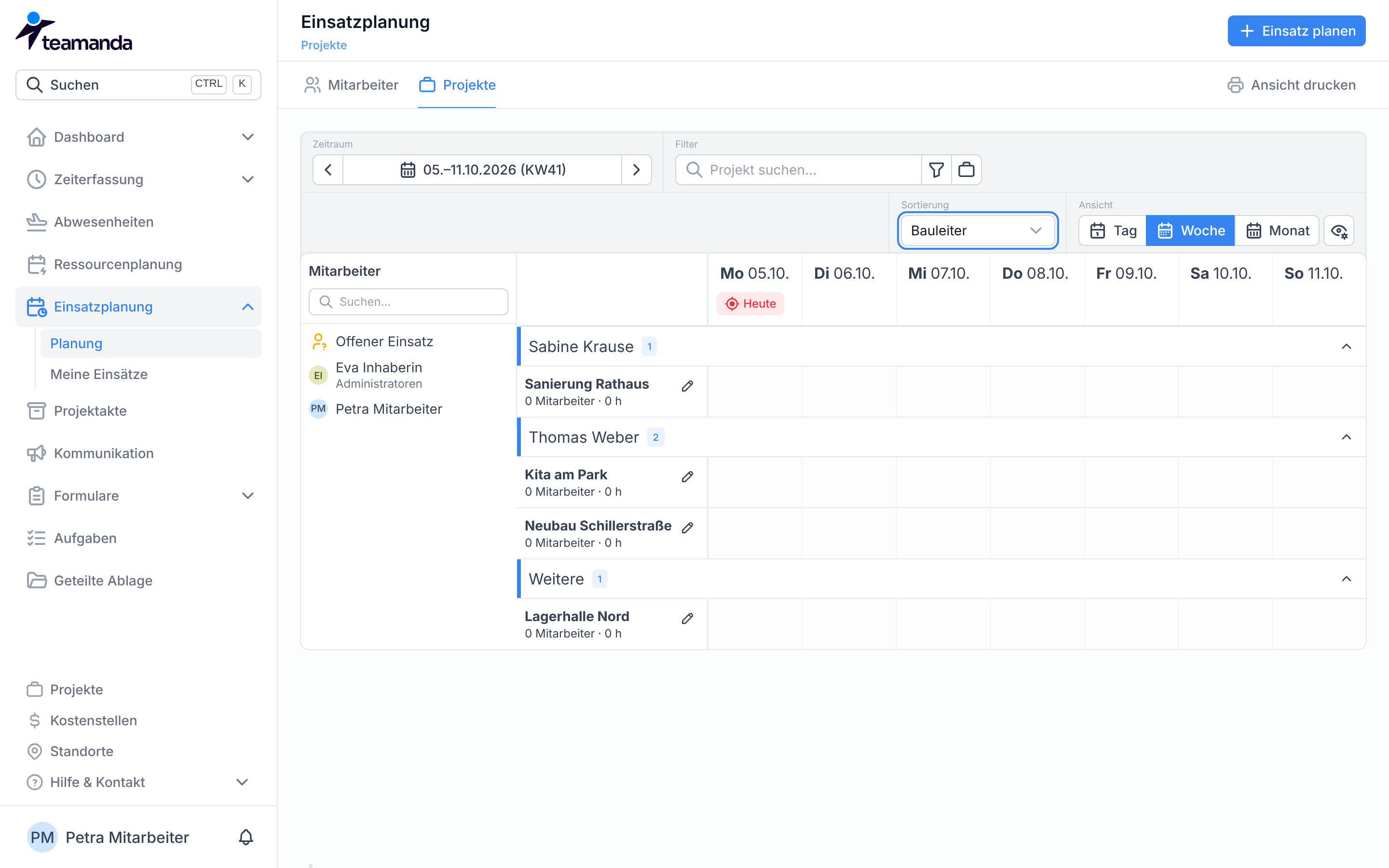Open Meine Einsätze submenu item
Image resolution: width=1389 pixels, height=868 pixels.
150,374
